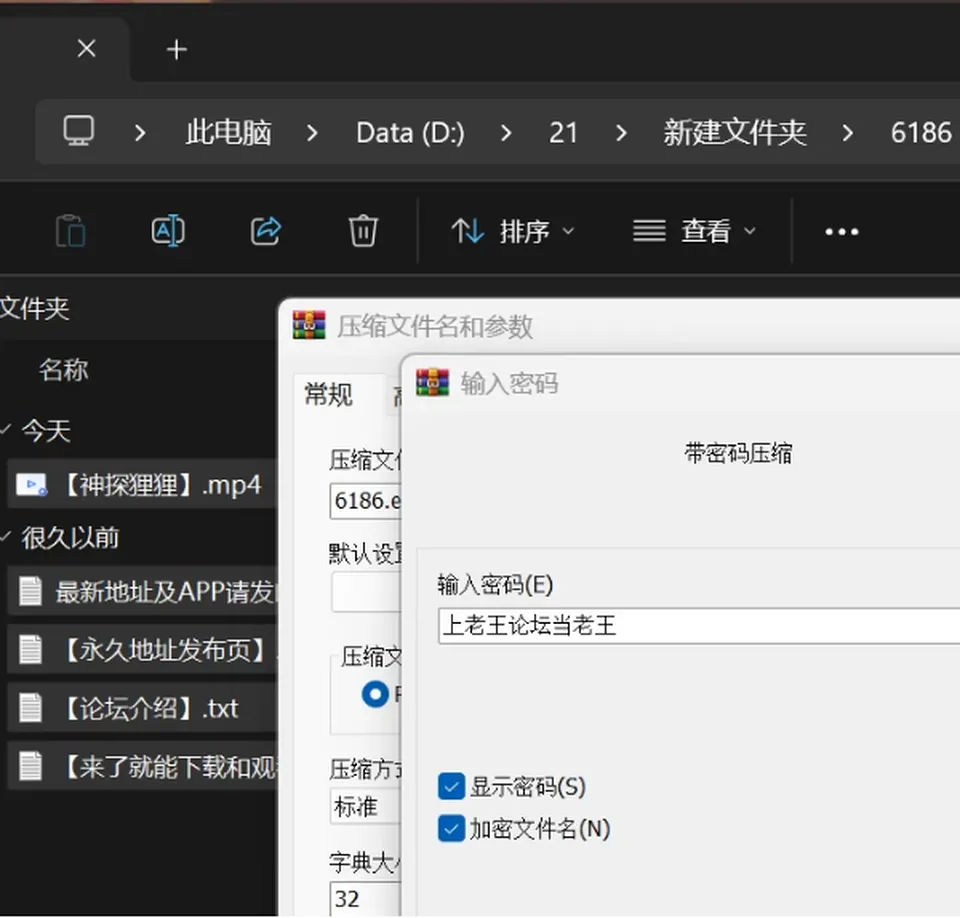Click 新建文件夹 in the breadcrumb
960x918 pixels.
coord(735,132)
